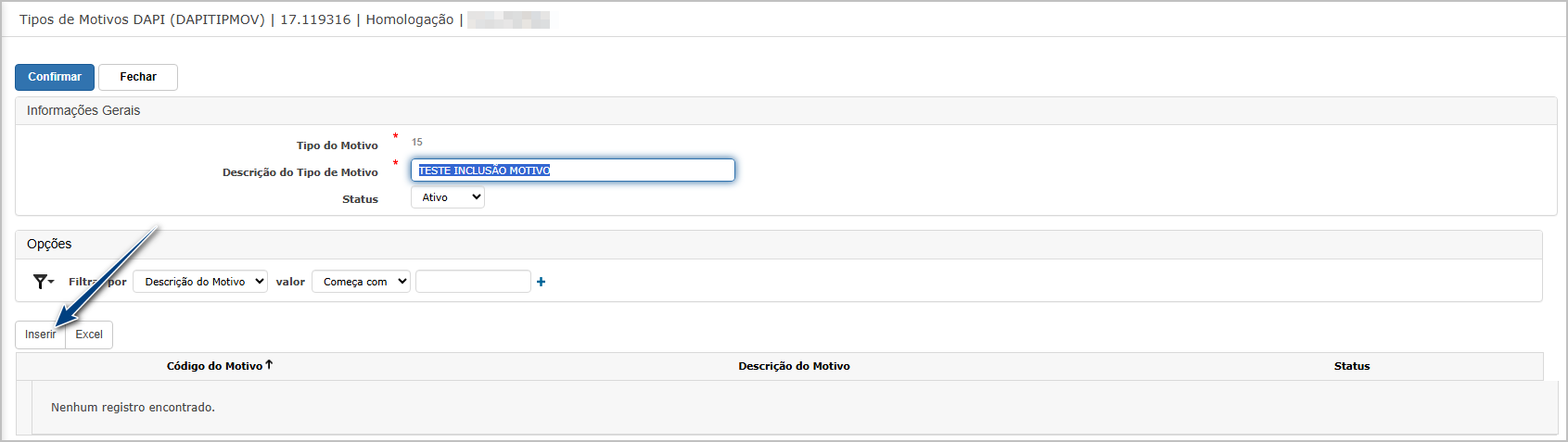This screenshot has width=1568, height=442.
Task: Expand the Descrição do Motivo filter dropdown
Action: (x=200, y=282)
